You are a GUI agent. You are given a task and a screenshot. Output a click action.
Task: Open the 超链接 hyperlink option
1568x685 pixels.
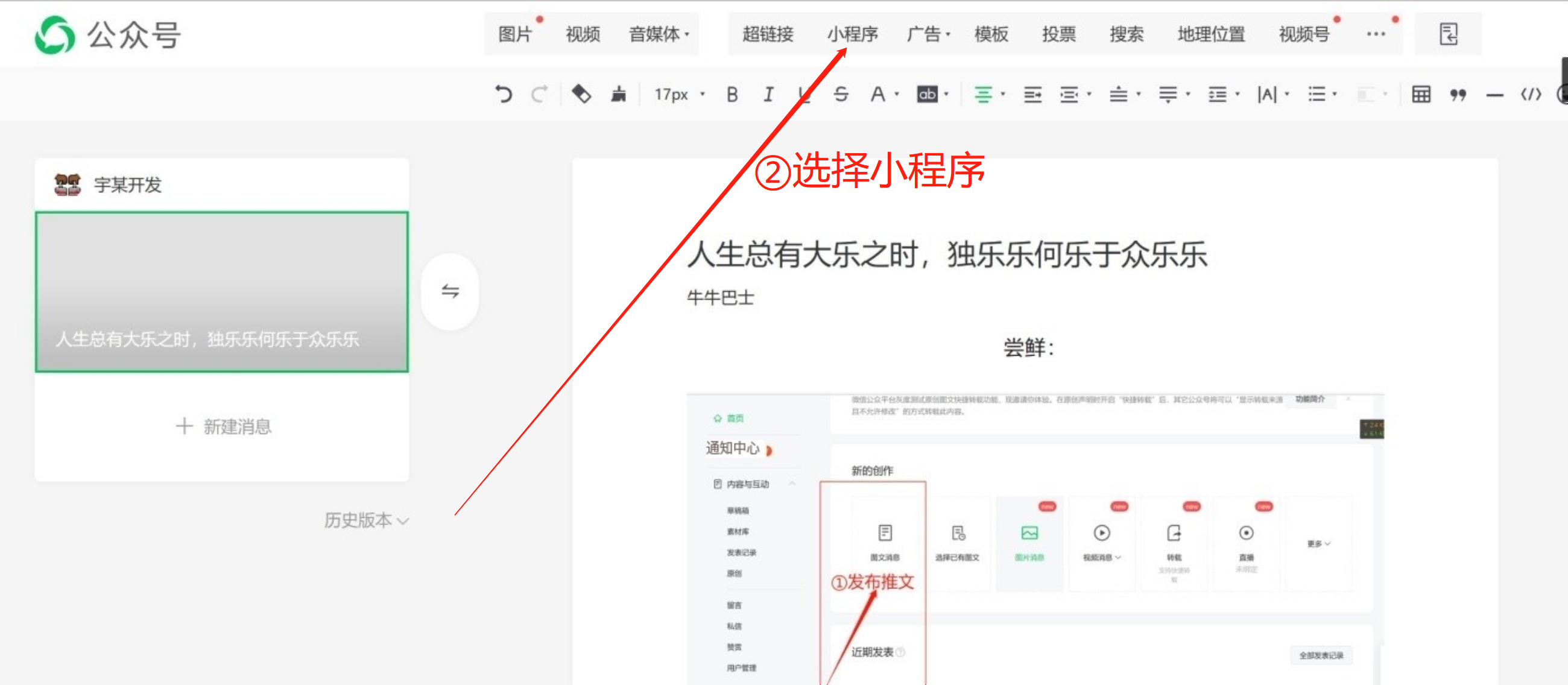tap(768, 34)
